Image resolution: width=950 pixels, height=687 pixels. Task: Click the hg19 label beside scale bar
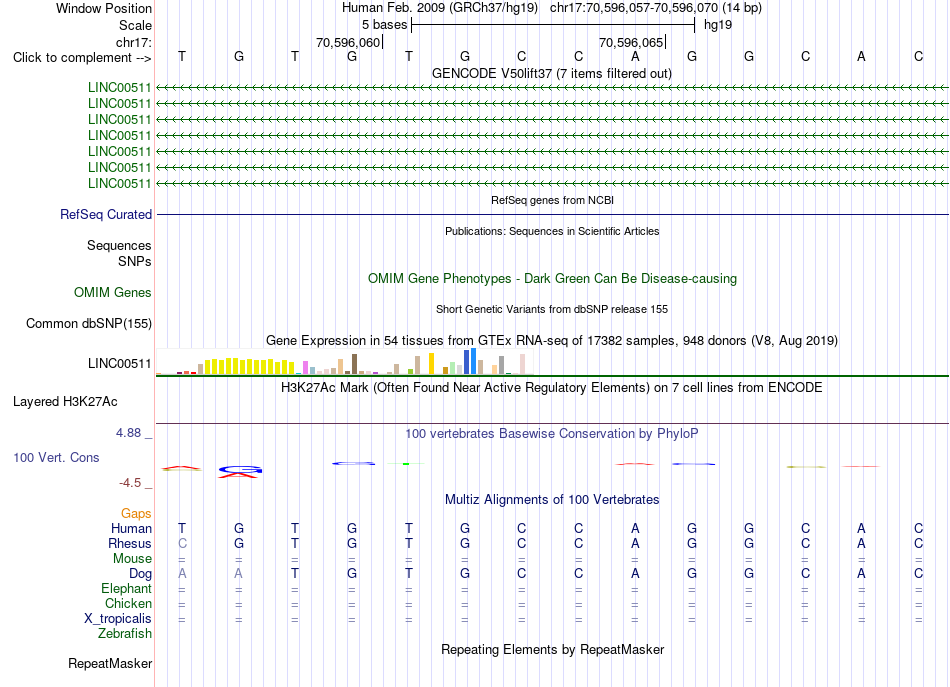coord(718,25)
